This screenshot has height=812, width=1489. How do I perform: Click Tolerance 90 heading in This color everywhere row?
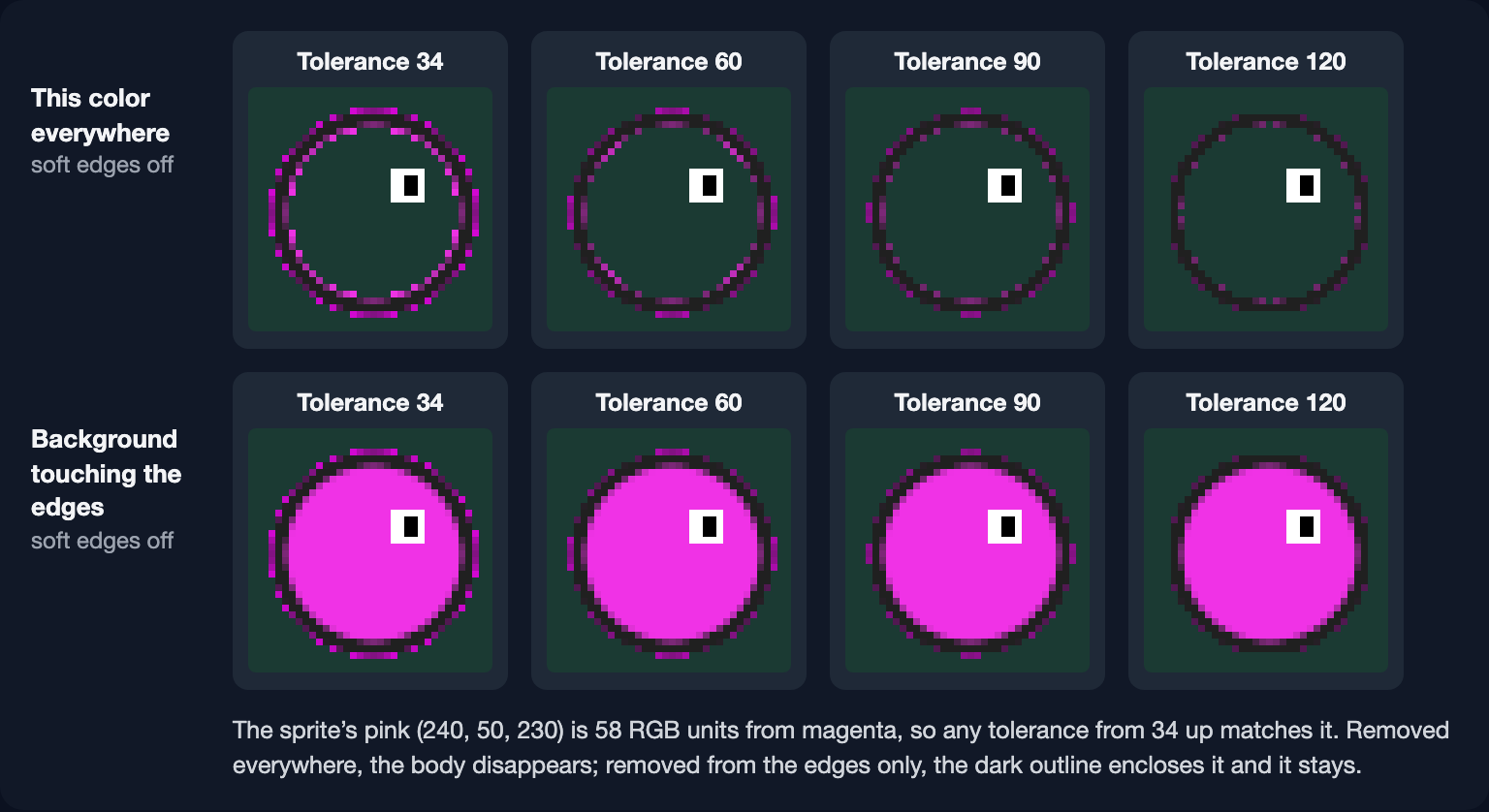(x=967, y=62)
